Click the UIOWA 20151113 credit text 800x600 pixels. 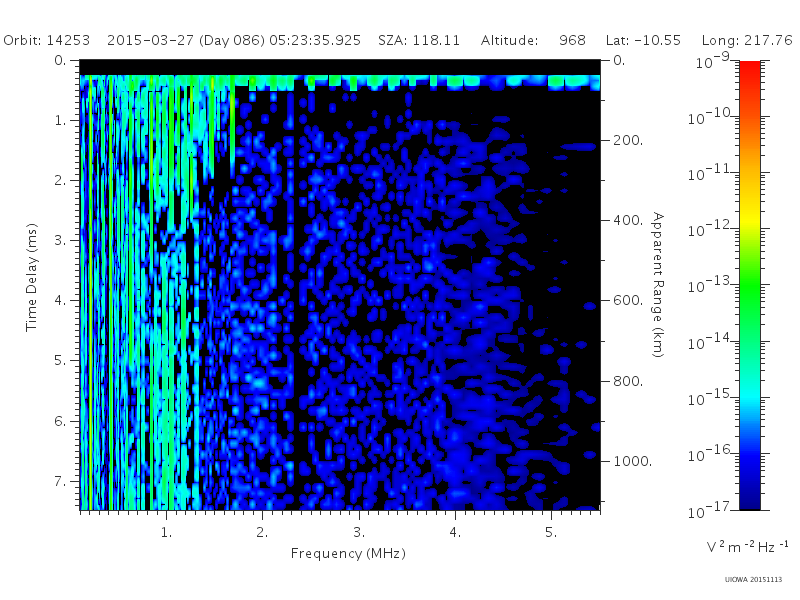pos(753,580)
